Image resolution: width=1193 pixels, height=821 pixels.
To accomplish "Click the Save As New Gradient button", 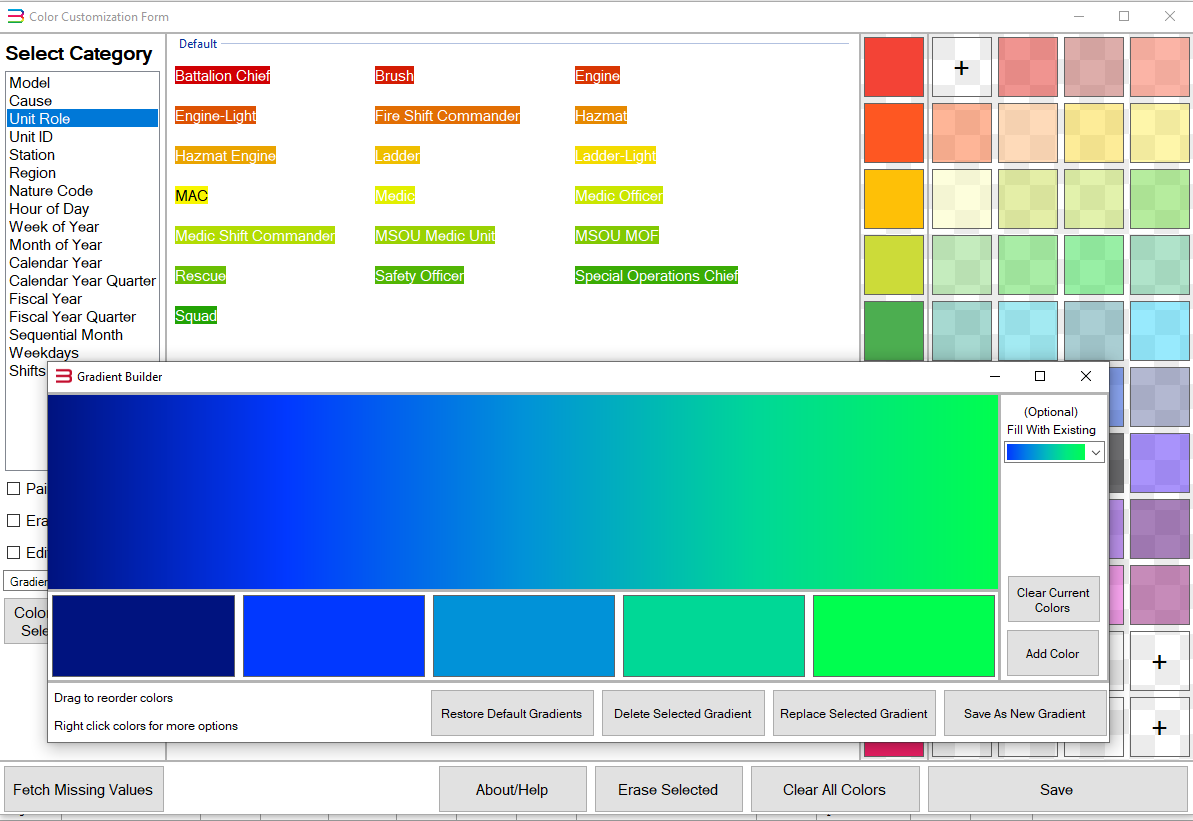I will coord(1024,714).
